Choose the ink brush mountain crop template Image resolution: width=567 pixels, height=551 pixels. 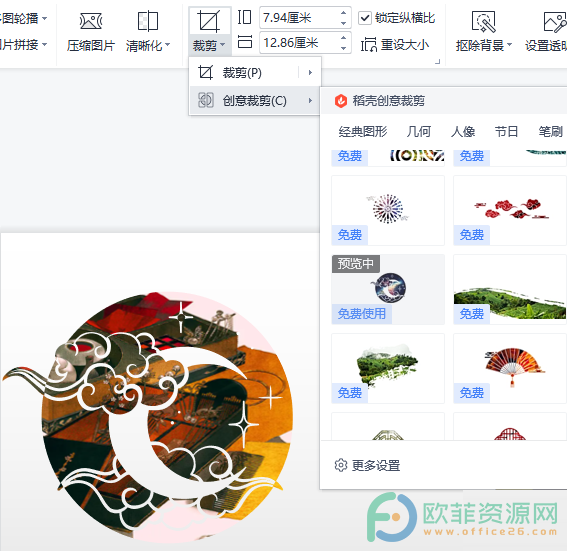click(388, 368)
